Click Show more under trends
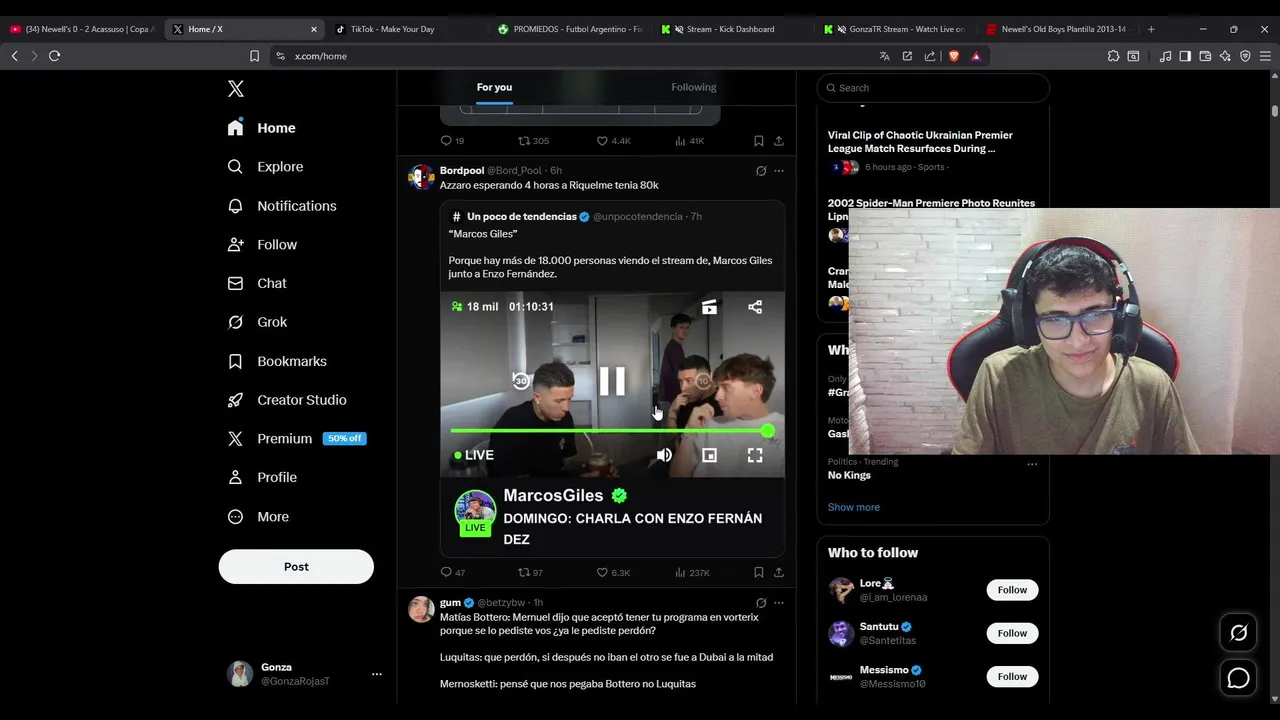Screen dimensions: 1280x720 (854, 507)
